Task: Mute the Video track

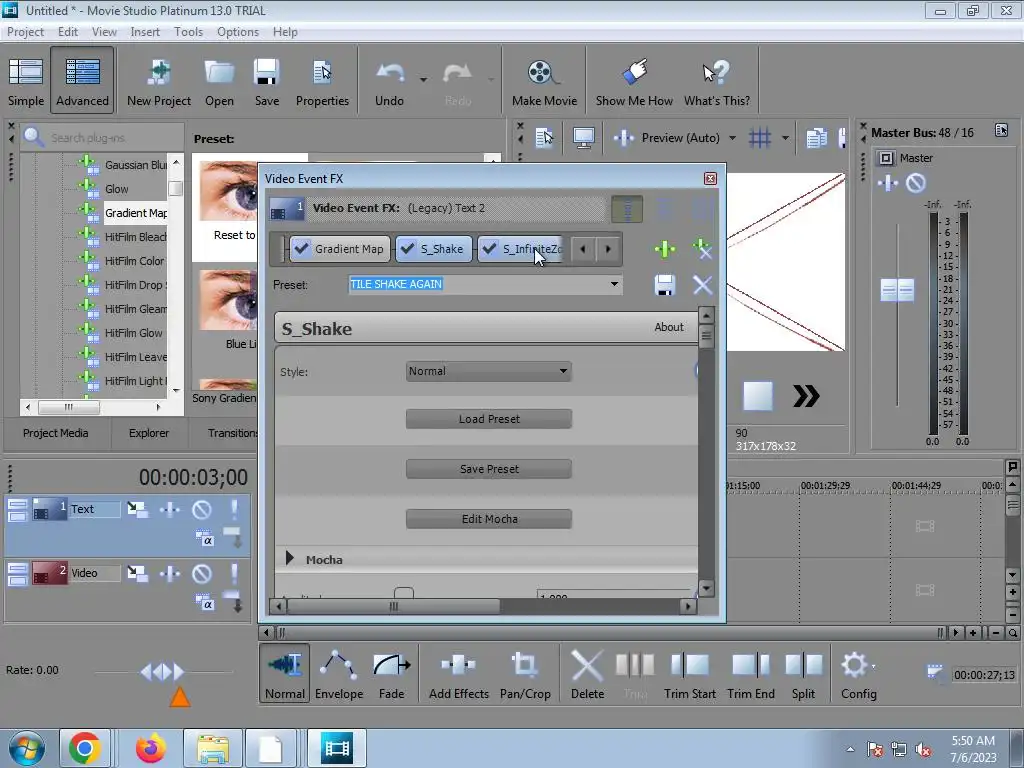Action: [202, 573]
